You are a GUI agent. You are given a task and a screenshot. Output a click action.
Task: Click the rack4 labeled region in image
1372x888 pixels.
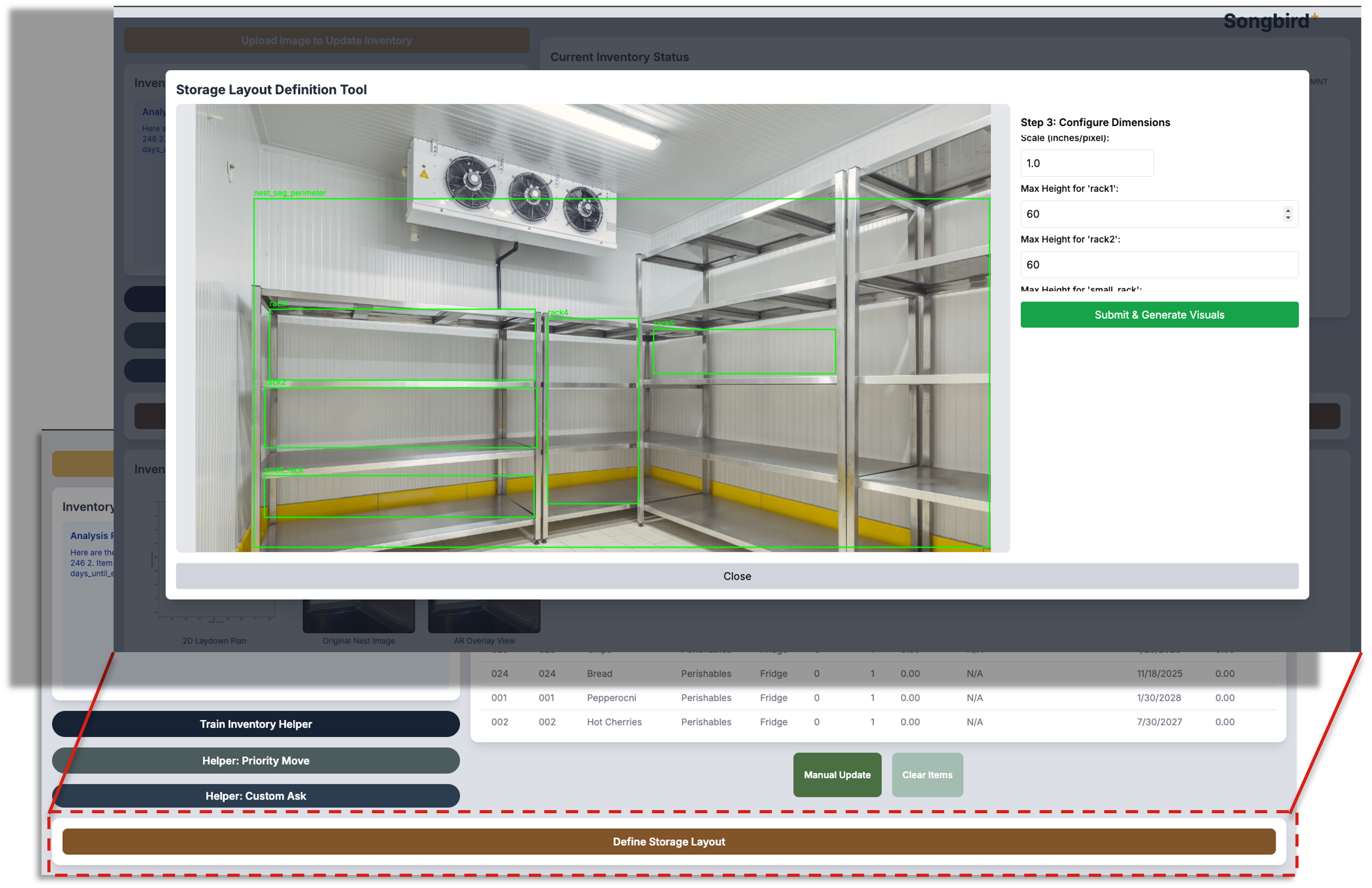[592, 410]
